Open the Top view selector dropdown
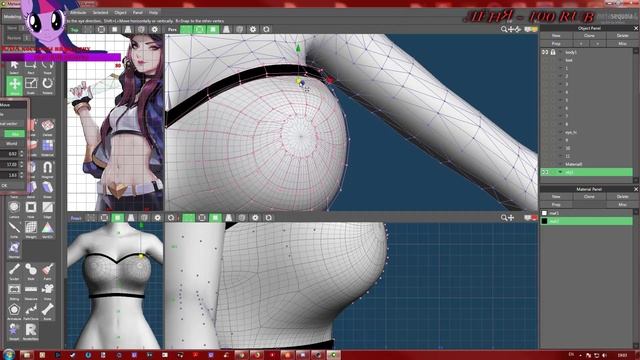This screenshot has height=360, width=640. point(74,30)
